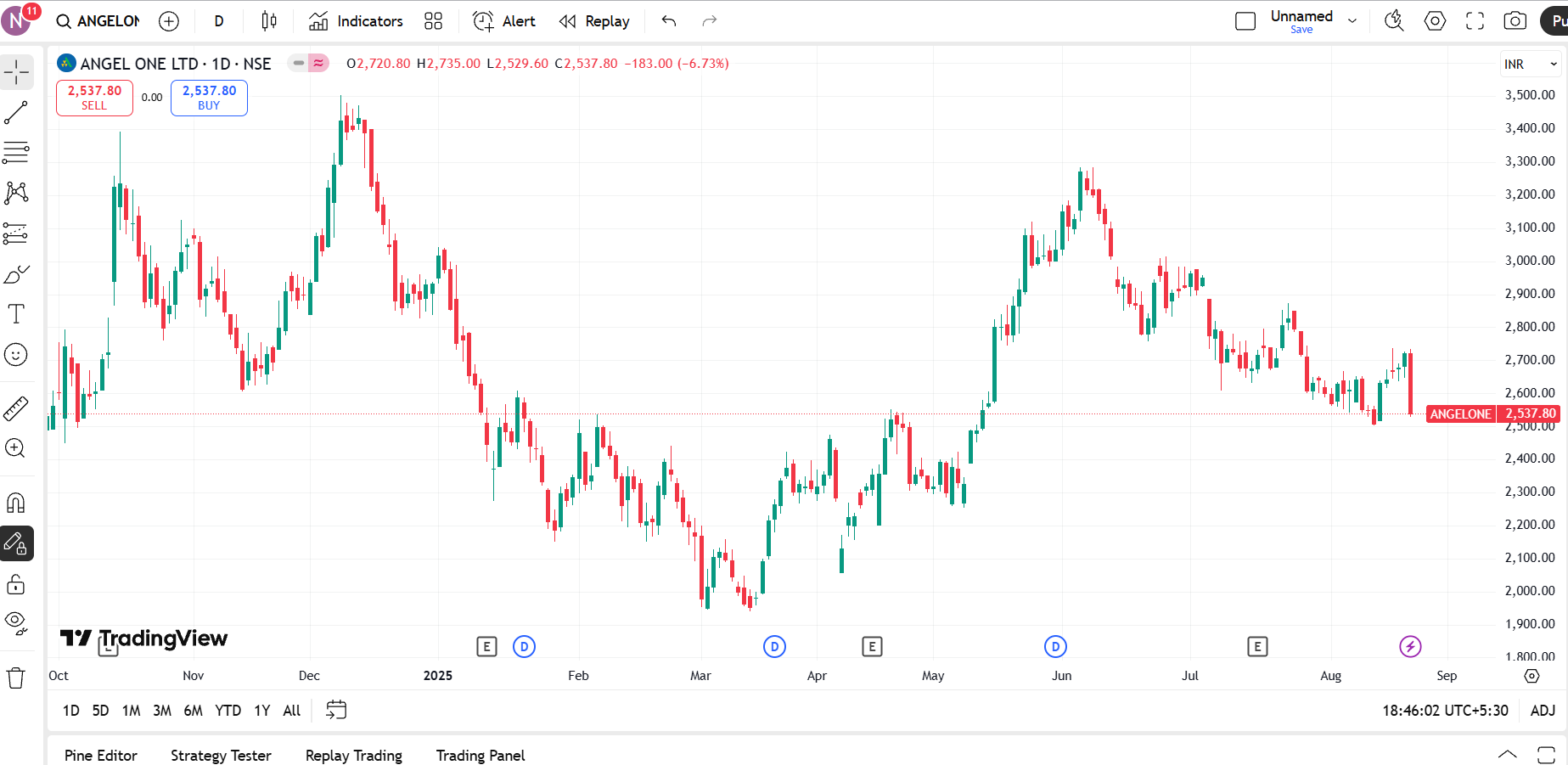Save the Unnamed layout

(x=1301, y=30)
